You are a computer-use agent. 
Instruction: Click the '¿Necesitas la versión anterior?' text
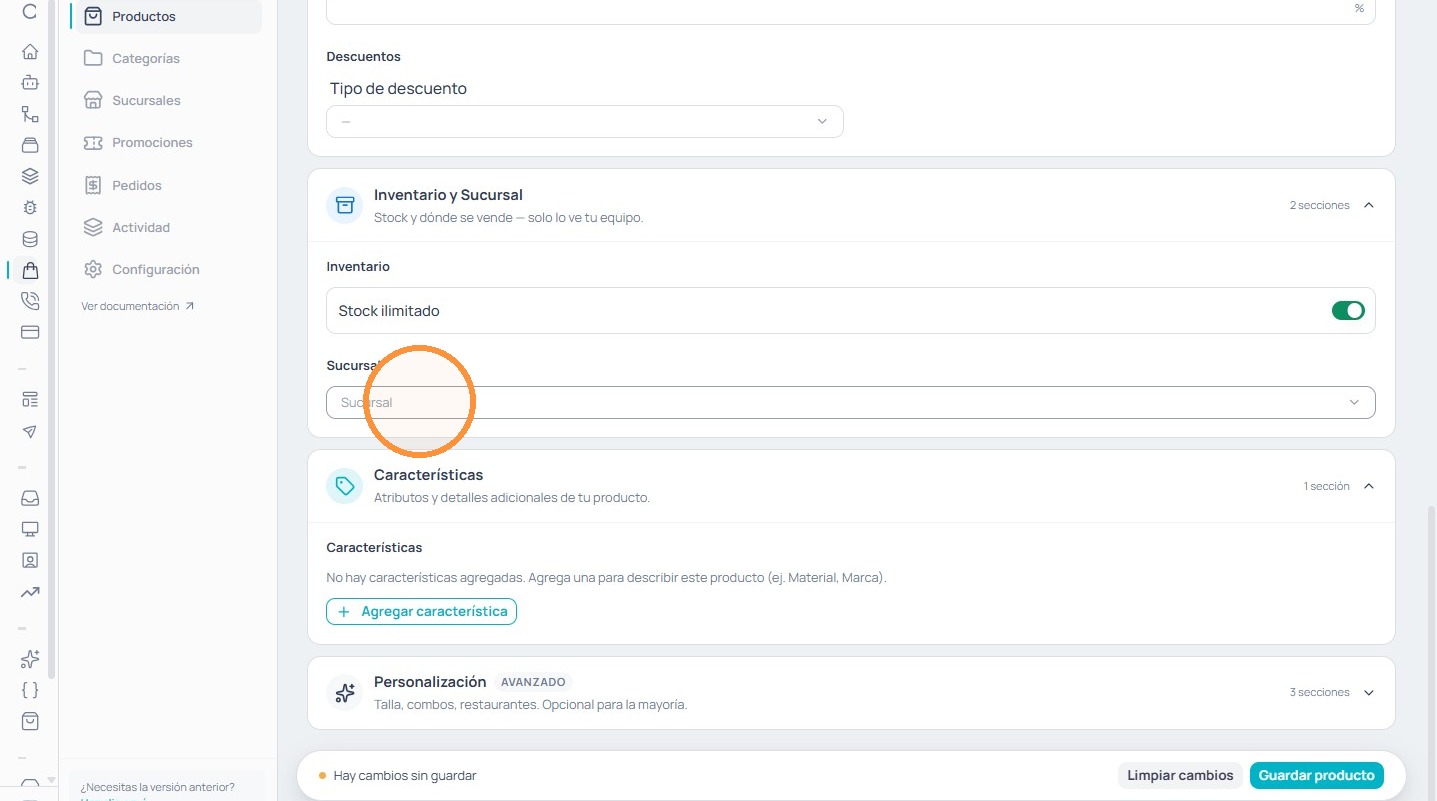(158, 787)
